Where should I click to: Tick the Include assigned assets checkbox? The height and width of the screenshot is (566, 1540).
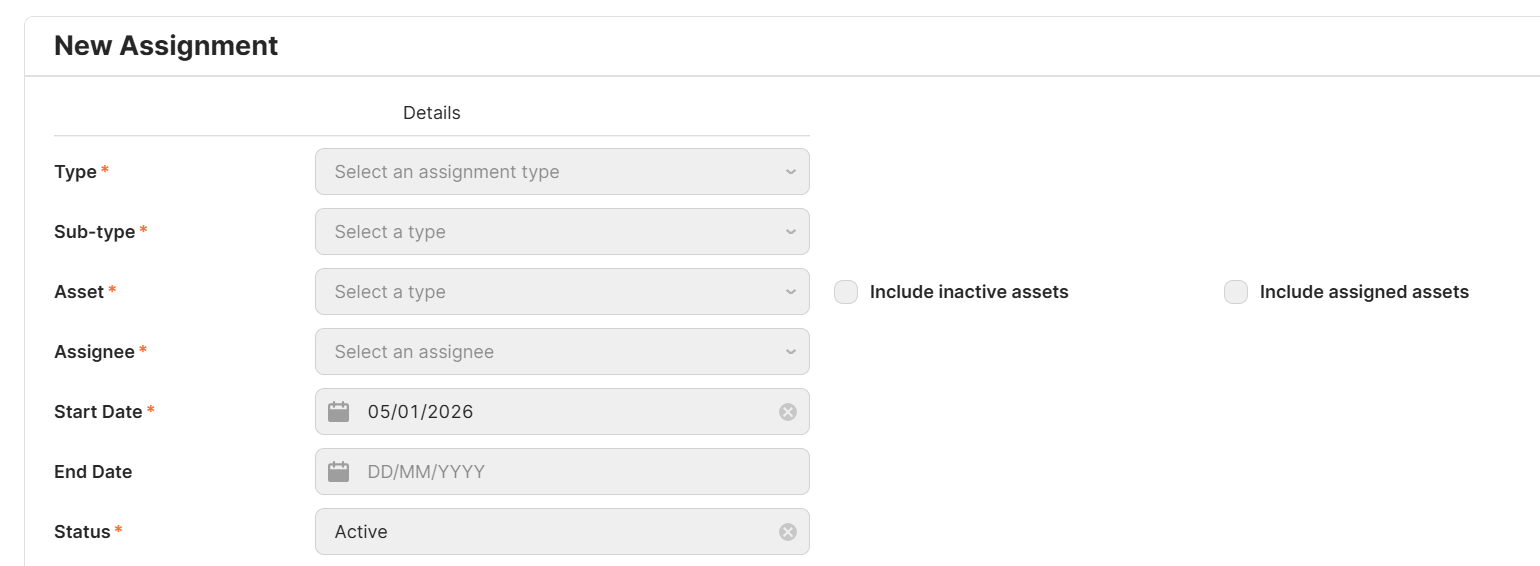click(x=1236, y=292)
